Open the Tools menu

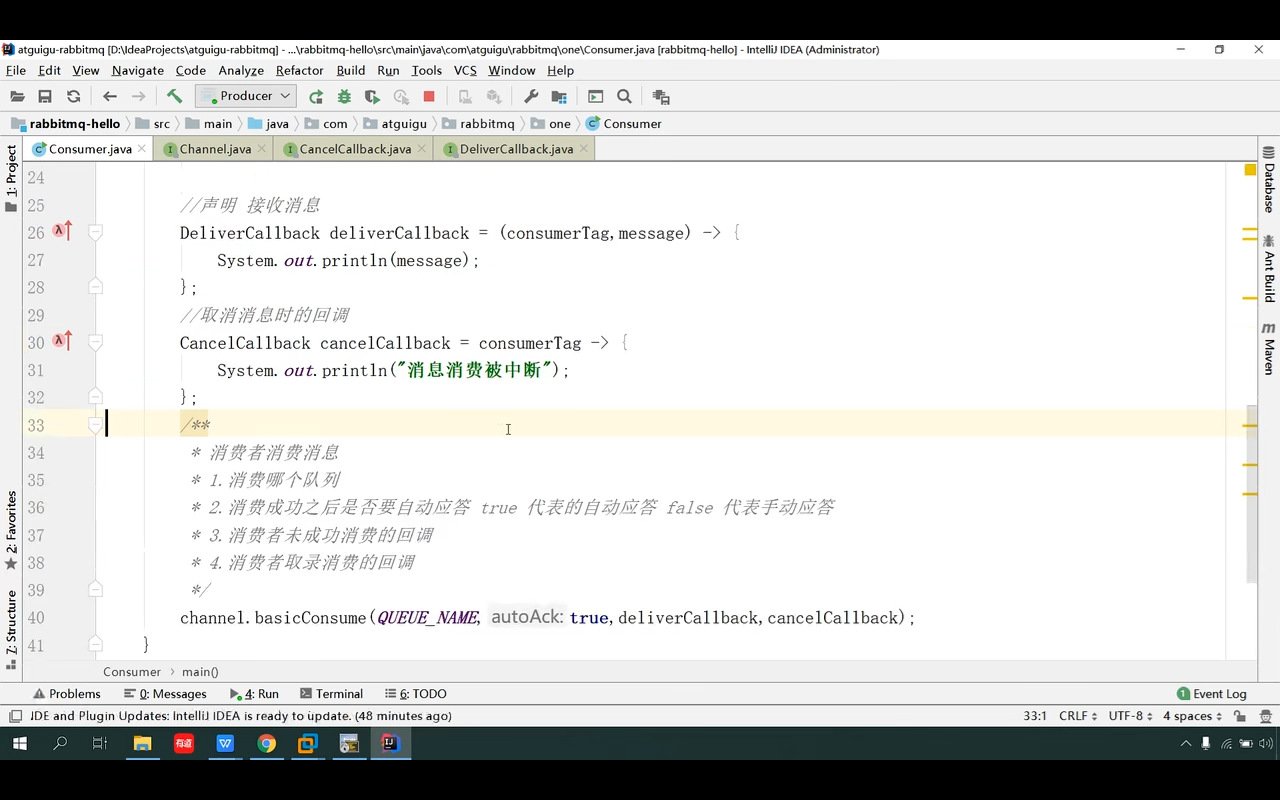click(x=426, y=70)
